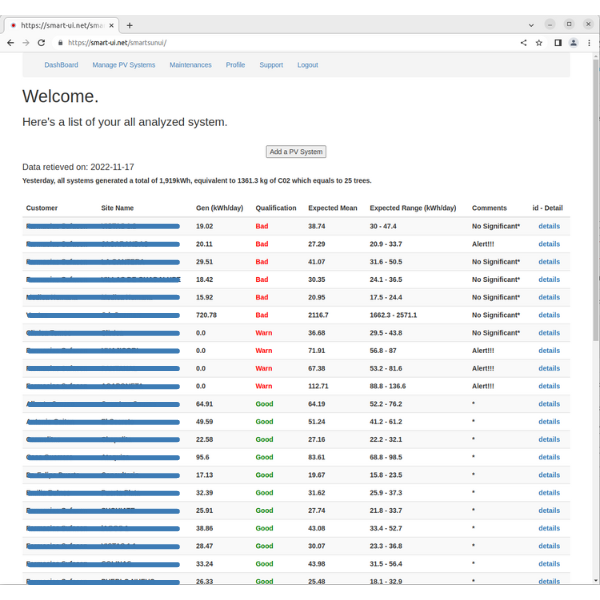Screen dimensions: 600x600
Task: Open details for the 25.91 kWh row
Action: point(549,510)
